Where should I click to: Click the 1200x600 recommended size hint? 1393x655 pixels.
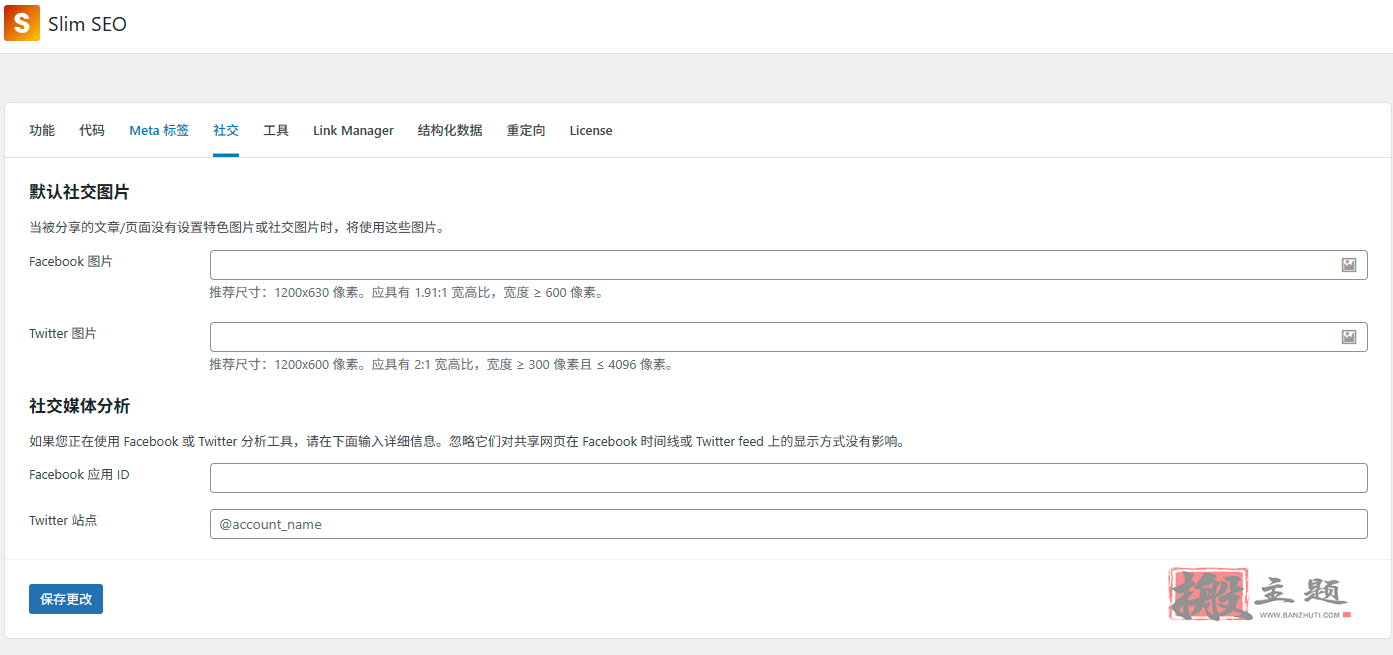click(441, 365)
